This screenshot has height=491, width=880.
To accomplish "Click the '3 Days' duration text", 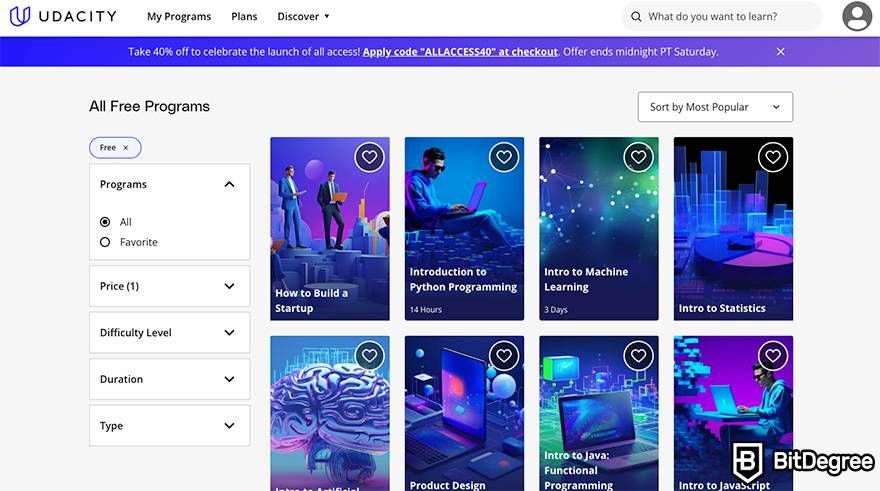I will [x=556, y=310].
